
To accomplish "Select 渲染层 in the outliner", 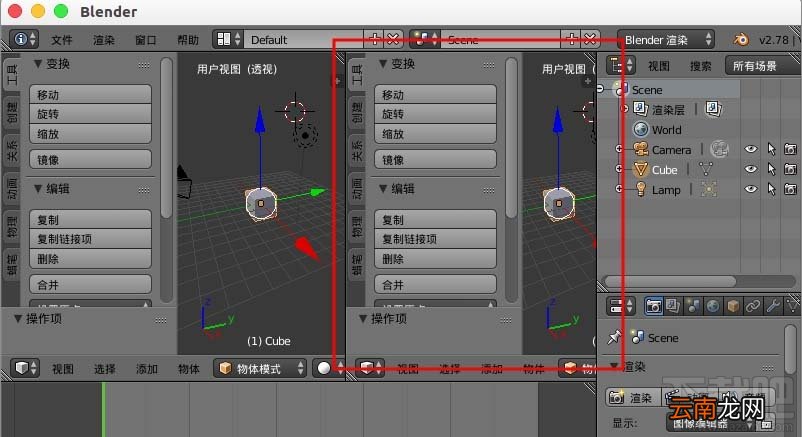I will [x=668, y=110].
